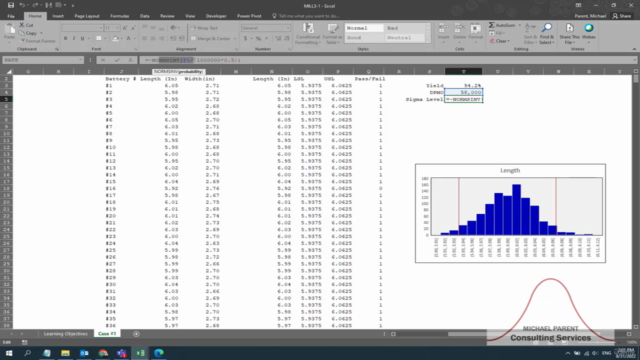Screen dimensions: 640x360
Task: Click the AutoSum sigma icon
Action: [491, 25]
